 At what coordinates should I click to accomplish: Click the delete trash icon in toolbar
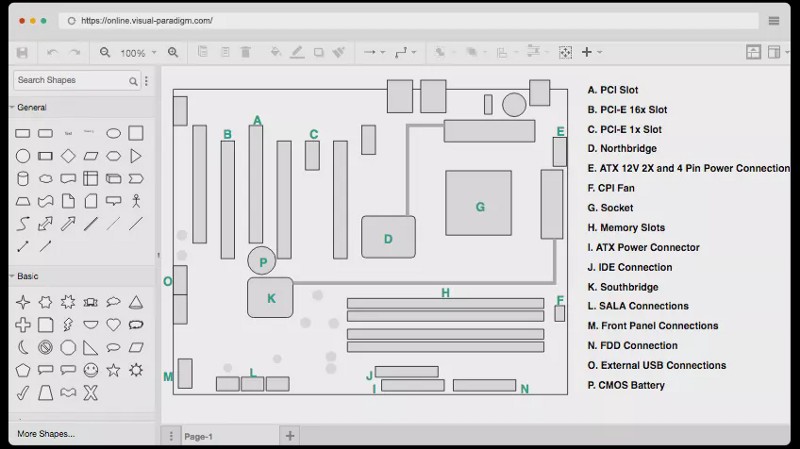(x=246, y=52)
